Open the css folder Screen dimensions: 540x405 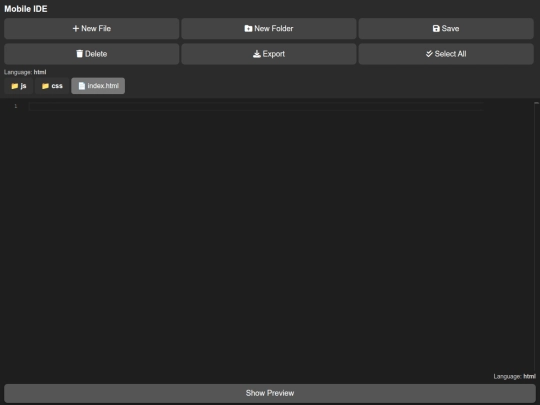click(52, 86)
